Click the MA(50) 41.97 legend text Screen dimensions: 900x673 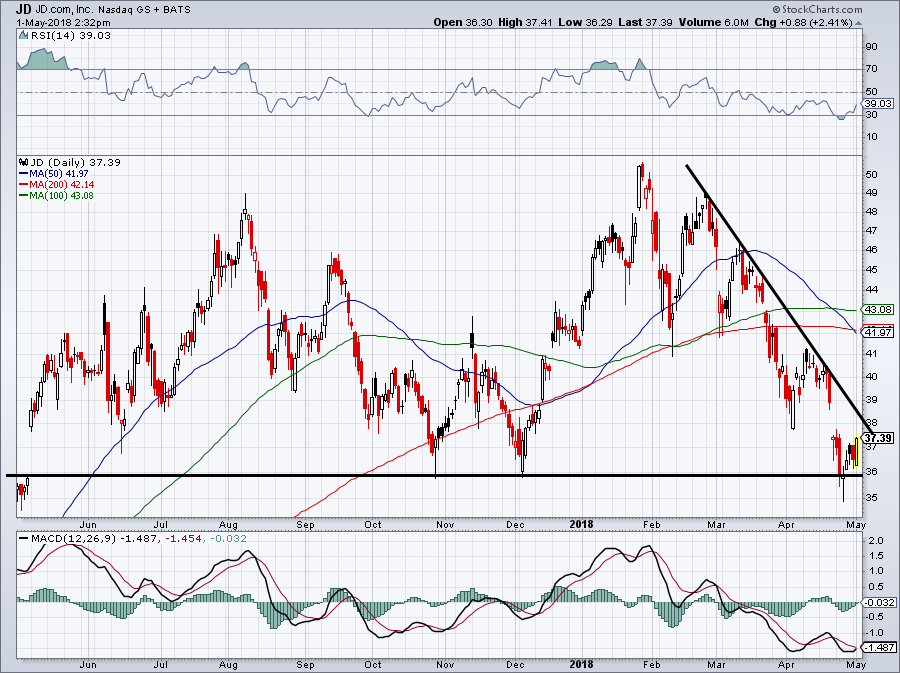pos(59,174)
